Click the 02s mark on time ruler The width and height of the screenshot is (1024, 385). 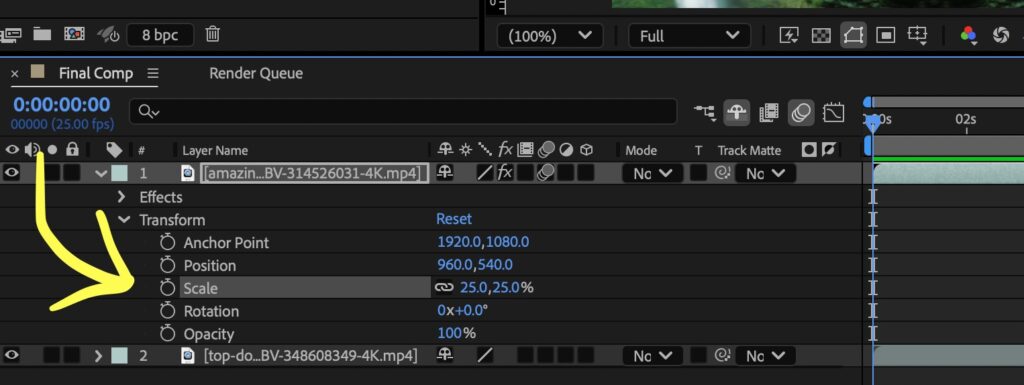(x=966, y=119)
